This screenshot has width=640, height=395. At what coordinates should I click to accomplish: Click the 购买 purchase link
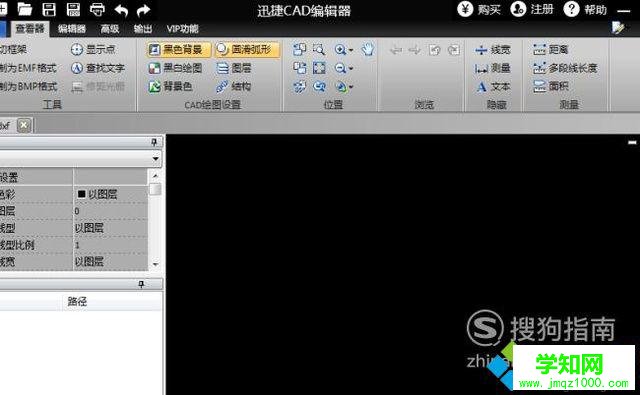(489, 9)
